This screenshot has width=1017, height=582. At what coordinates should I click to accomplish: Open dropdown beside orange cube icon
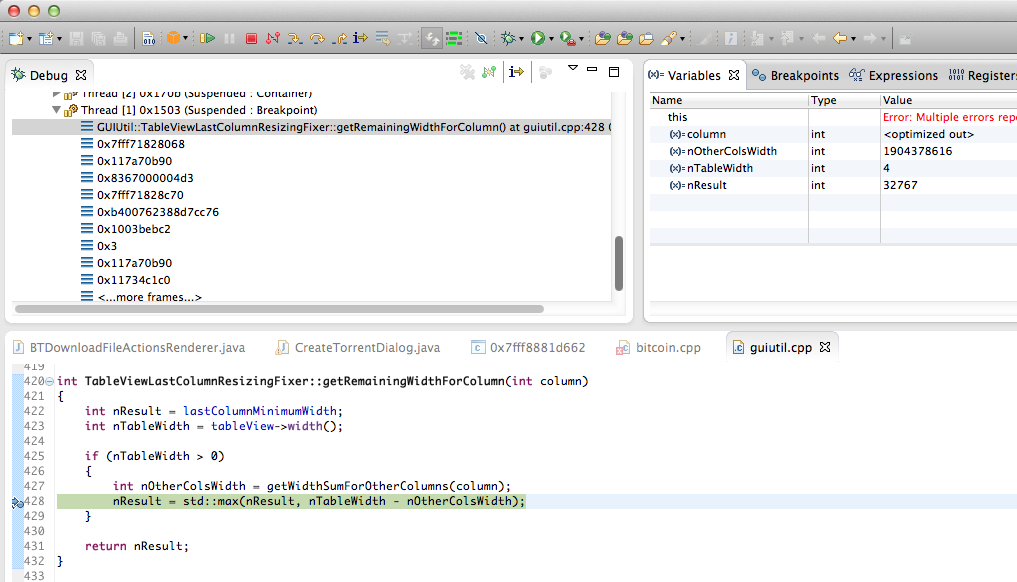[185, 39]
